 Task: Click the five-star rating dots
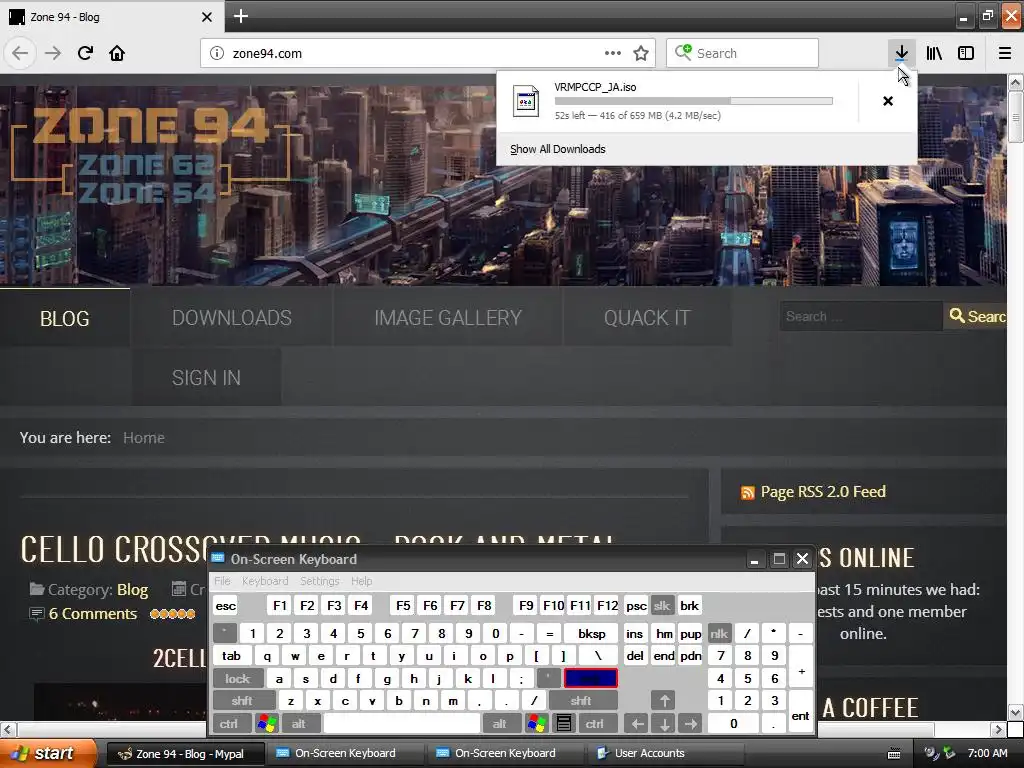[x=172, y=614]
